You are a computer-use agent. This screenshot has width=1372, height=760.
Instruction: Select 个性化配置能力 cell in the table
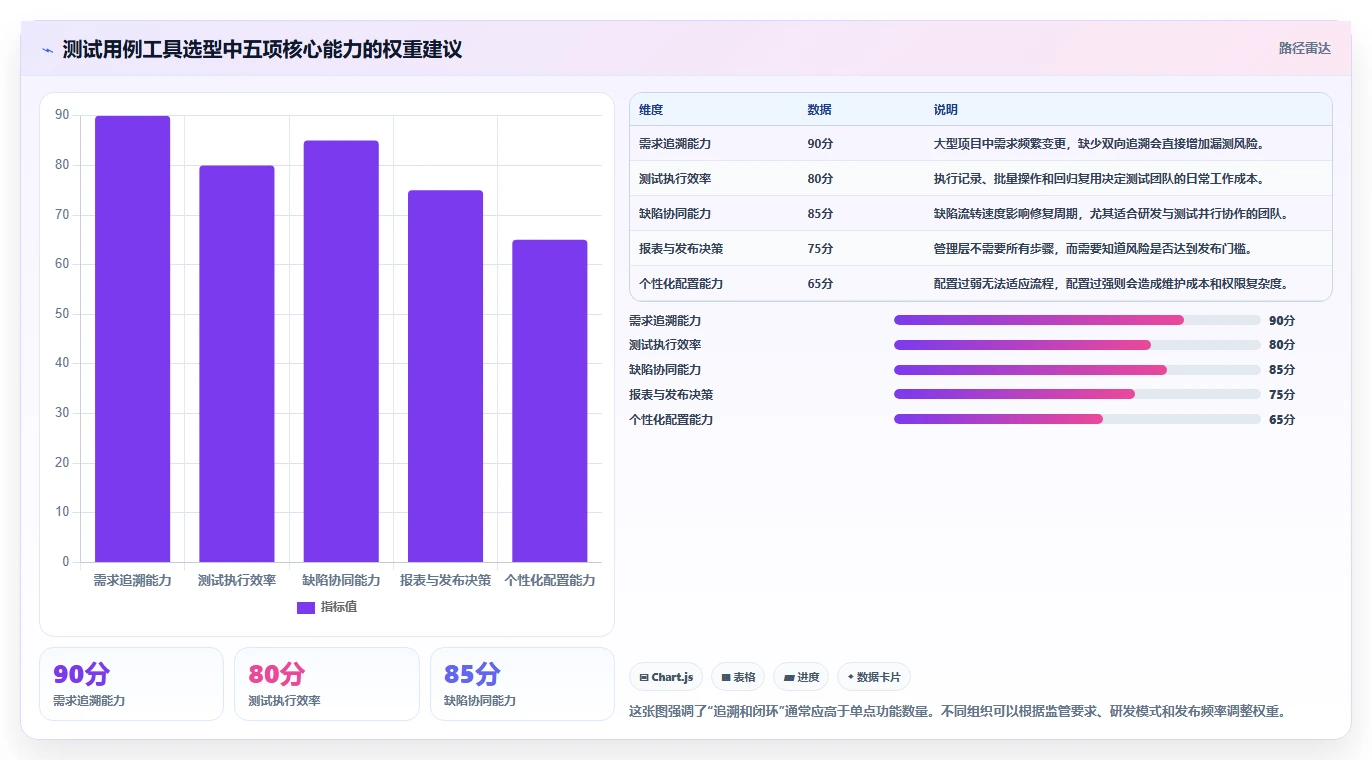681,284
